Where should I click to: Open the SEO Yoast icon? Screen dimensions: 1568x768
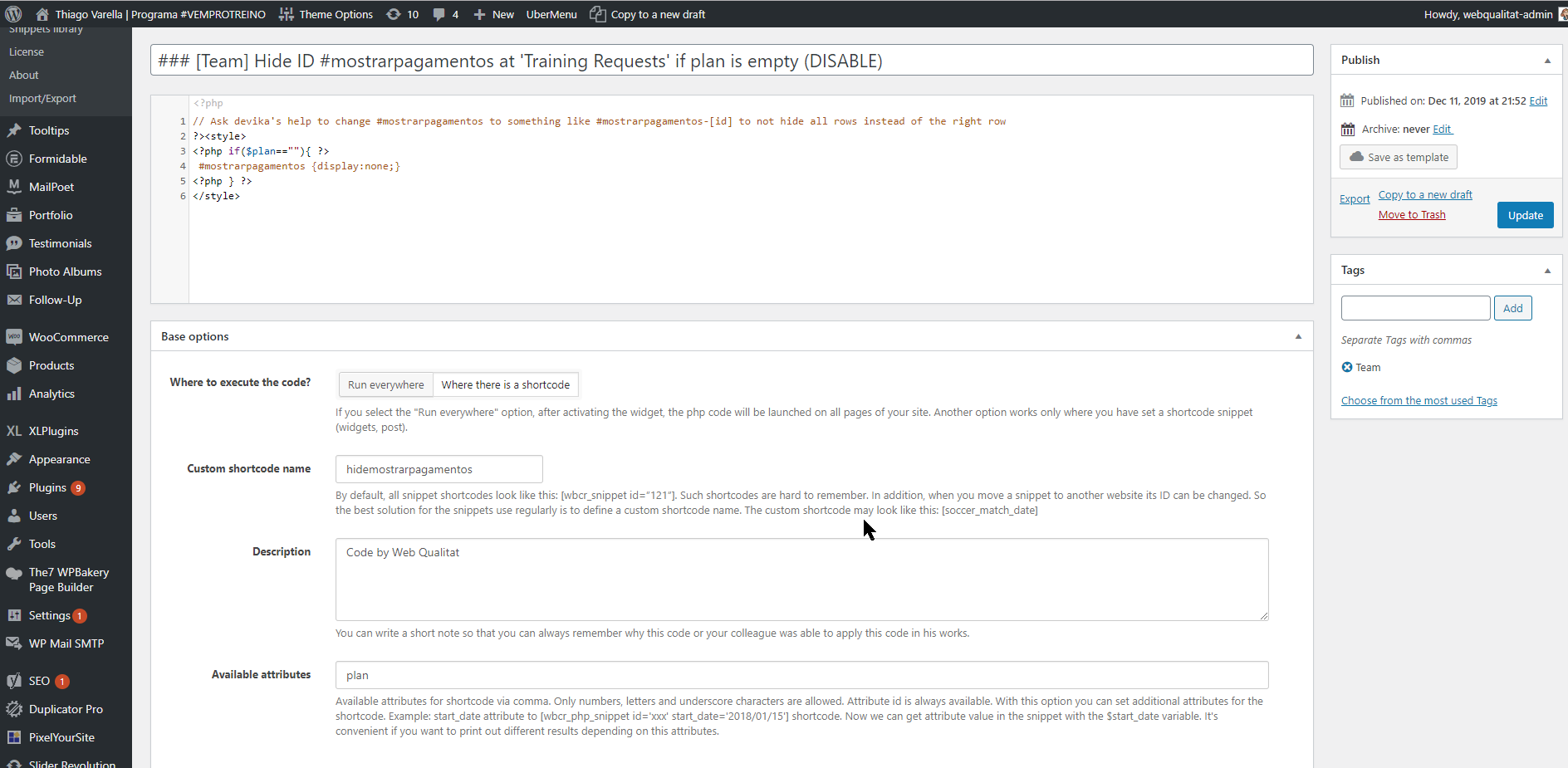14,681
